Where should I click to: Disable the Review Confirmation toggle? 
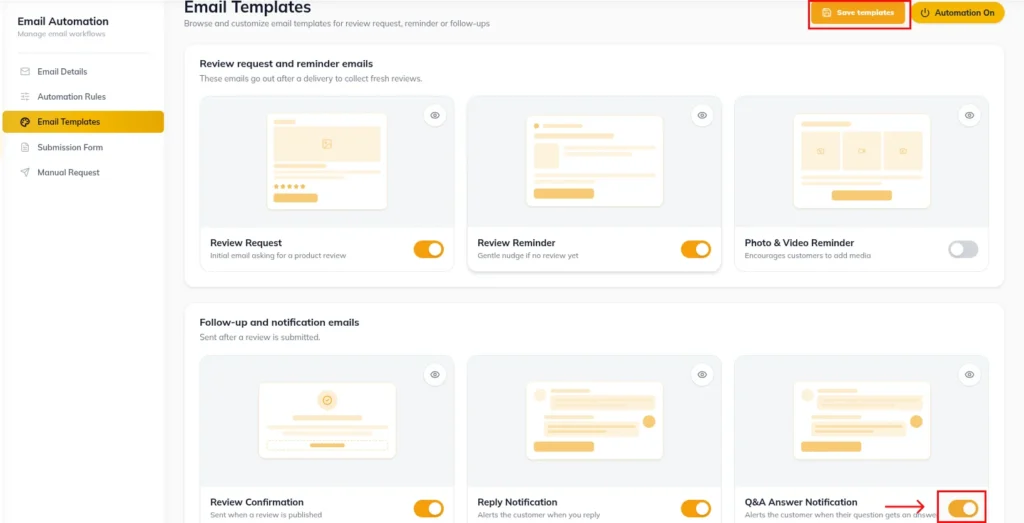pos(428,508)
